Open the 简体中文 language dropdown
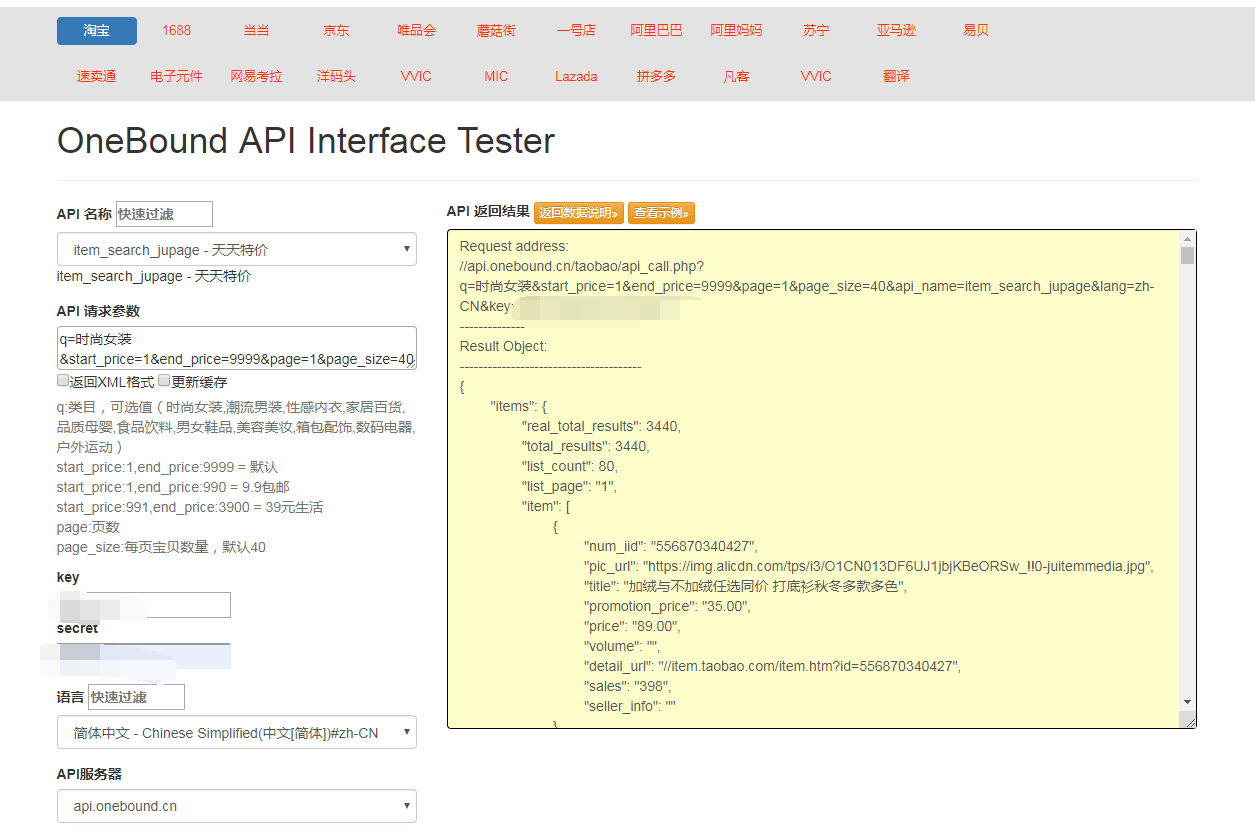This screenshot has width=1255, height=832. [237, 732]
